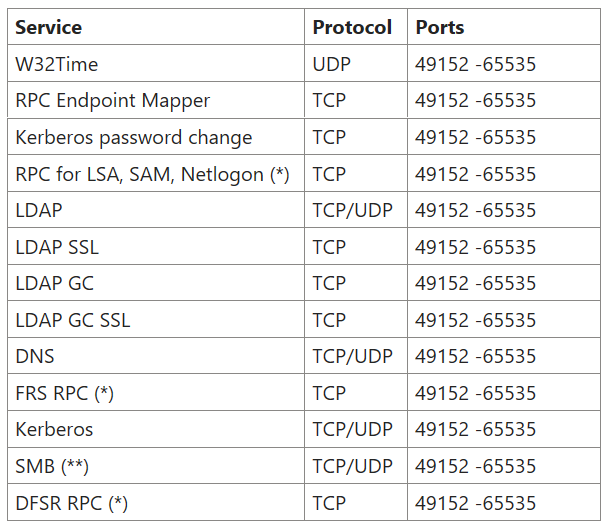Screen dimensions: 604x523
Task: Select the W32Time service cell
Action: [156, 64]
